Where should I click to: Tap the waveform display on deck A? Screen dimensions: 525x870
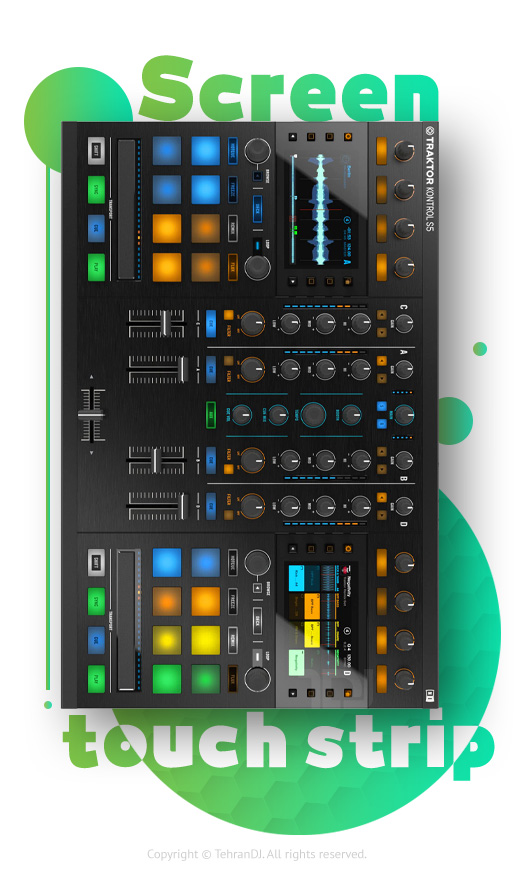[322, 209]
